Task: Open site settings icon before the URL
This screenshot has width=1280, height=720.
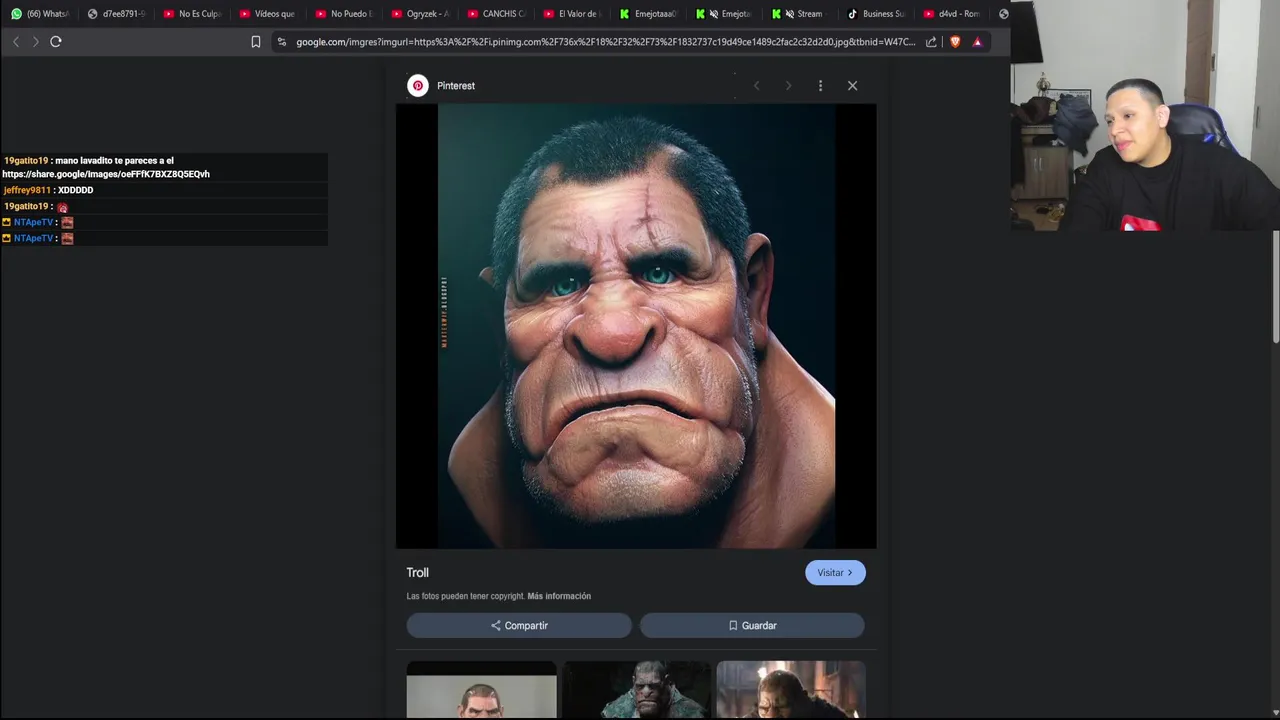Action: pos(282,42)
